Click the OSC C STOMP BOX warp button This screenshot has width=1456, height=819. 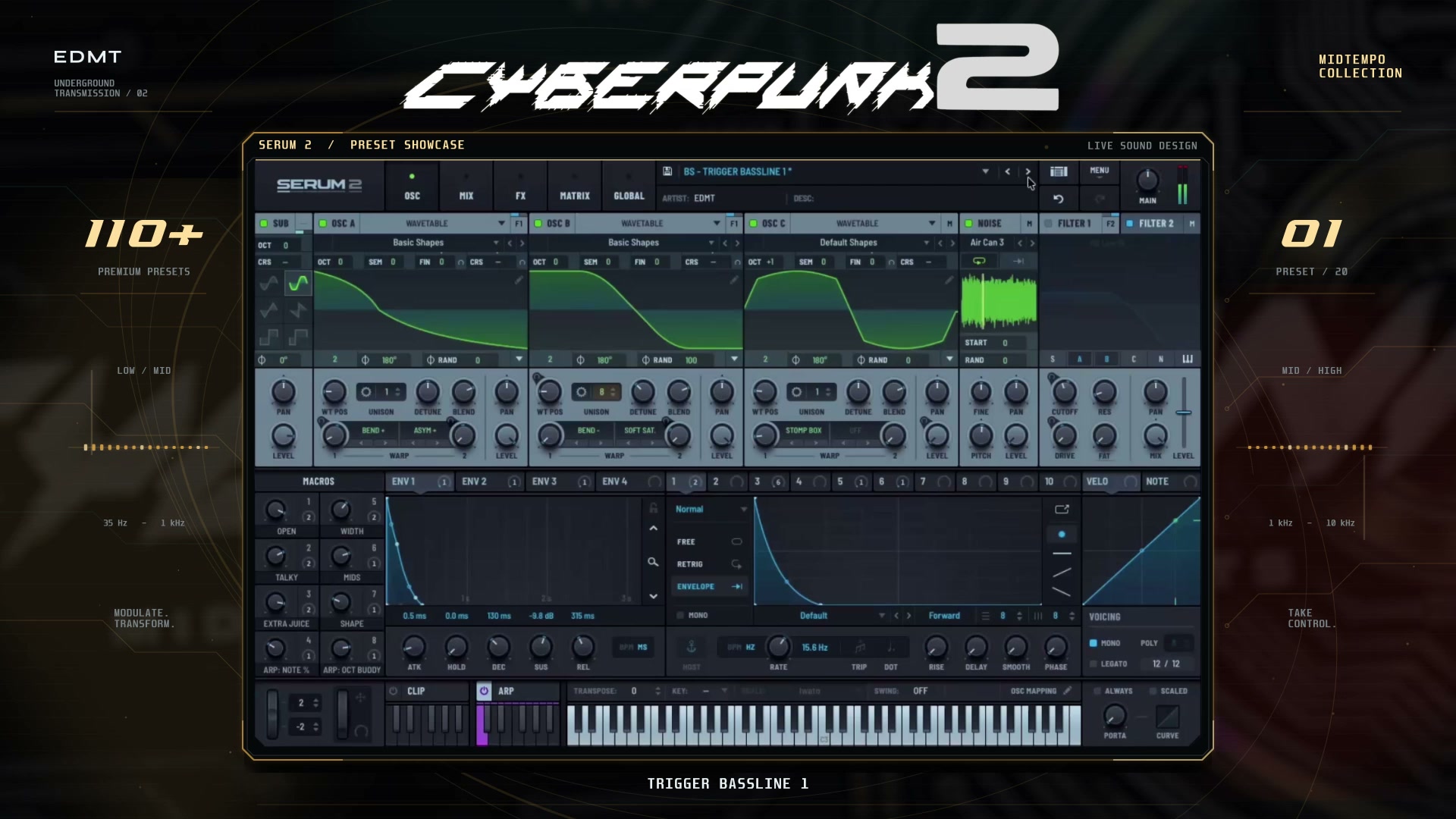[804, 431]
